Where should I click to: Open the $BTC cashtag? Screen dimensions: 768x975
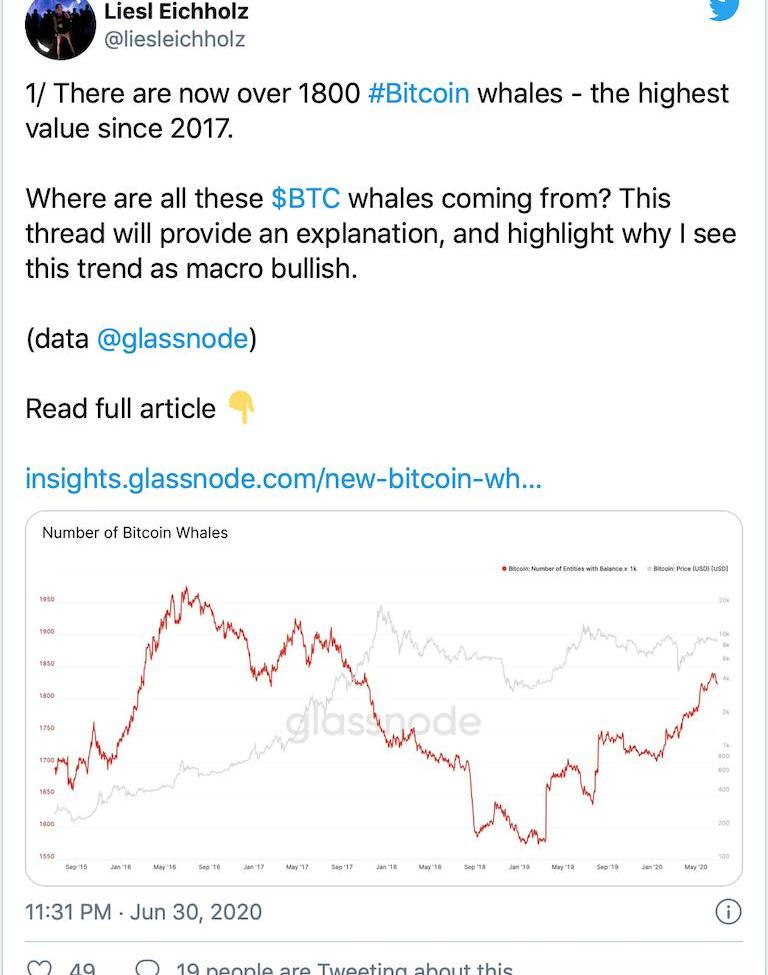(x=306, y=198)
